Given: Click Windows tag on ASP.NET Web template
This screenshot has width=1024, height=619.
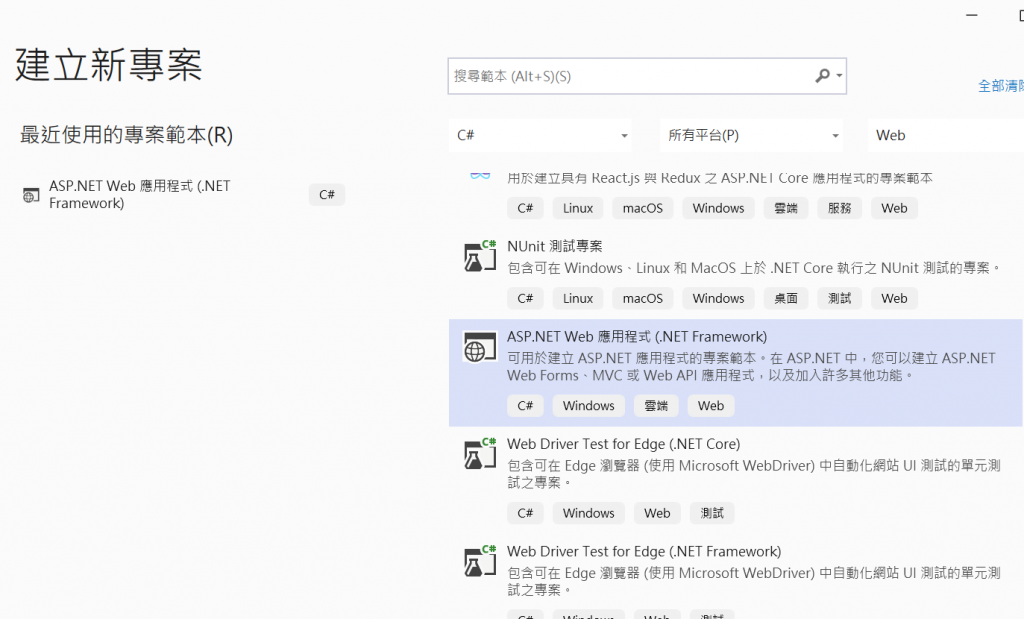Looking at the screenshot, I should click(588, 405).
